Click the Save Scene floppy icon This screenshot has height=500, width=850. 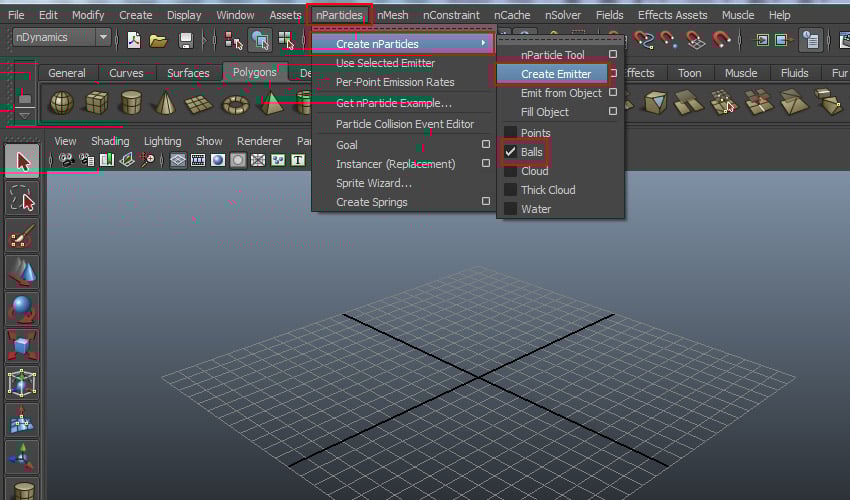[x=185, y=40]
